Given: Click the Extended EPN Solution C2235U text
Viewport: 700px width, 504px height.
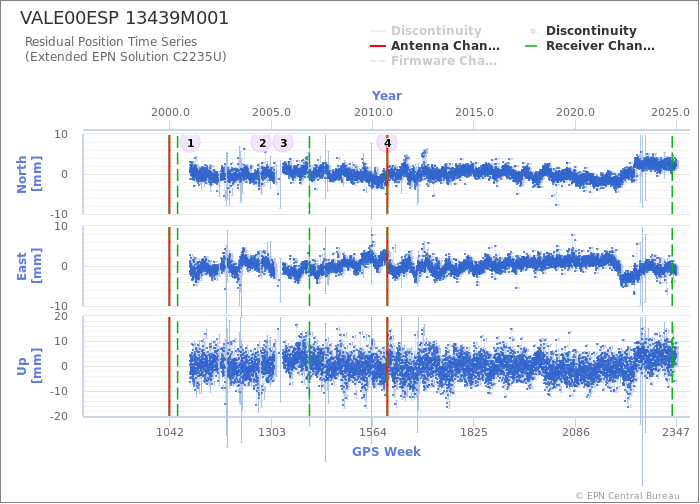Looking at the screenshot, I should [x=125, y=57].
